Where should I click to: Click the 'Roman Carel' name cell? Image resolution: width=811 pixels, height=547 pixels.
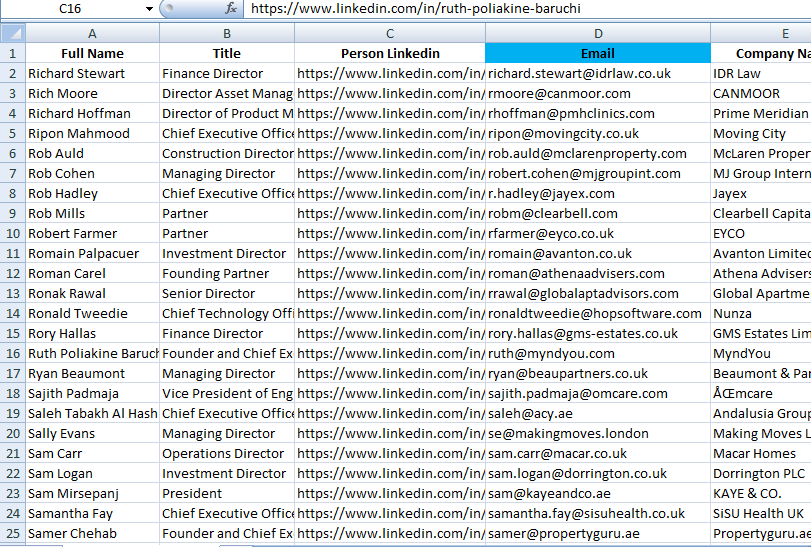click(x=93, y=274)
